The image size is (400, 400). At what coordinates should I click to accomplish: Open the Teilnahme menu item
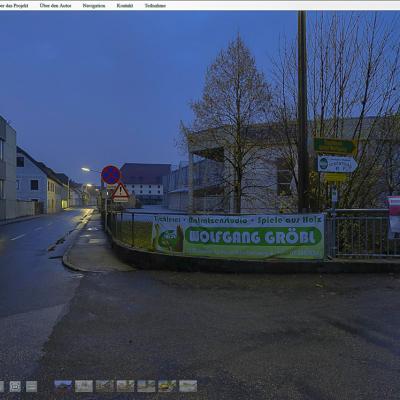pyautogui.click(x=155, y=5)
